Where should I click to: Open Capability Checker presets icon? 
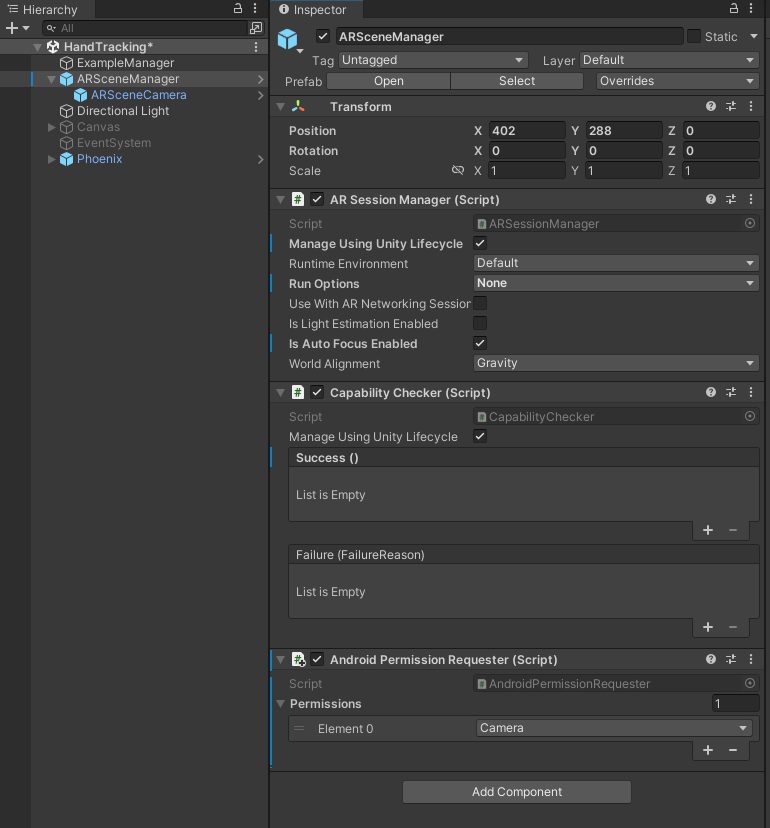point(731,392)
